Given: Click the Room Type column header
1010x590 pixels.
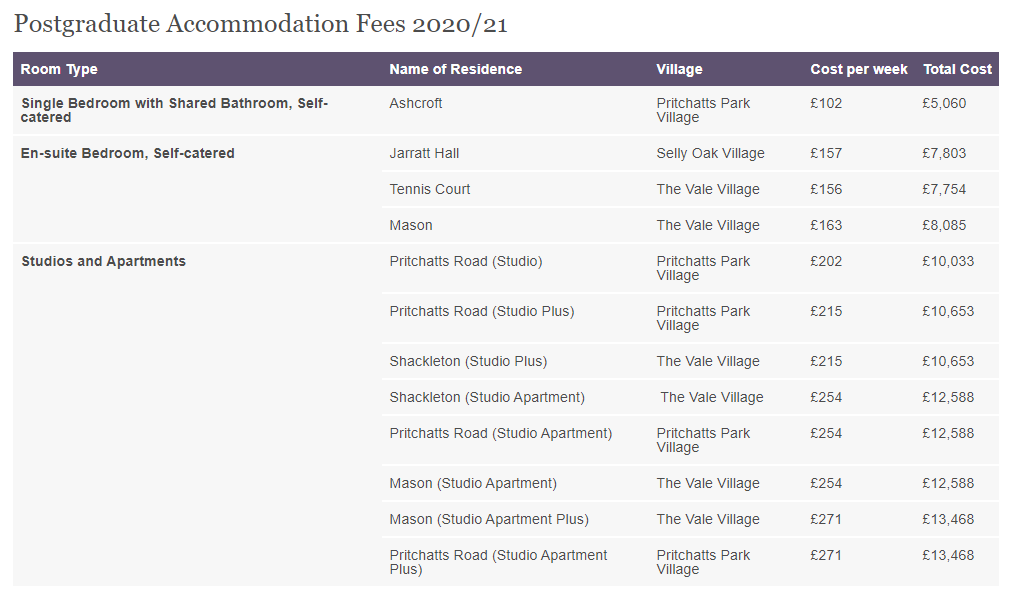Looking at the screenshot, I should [59, 70].
